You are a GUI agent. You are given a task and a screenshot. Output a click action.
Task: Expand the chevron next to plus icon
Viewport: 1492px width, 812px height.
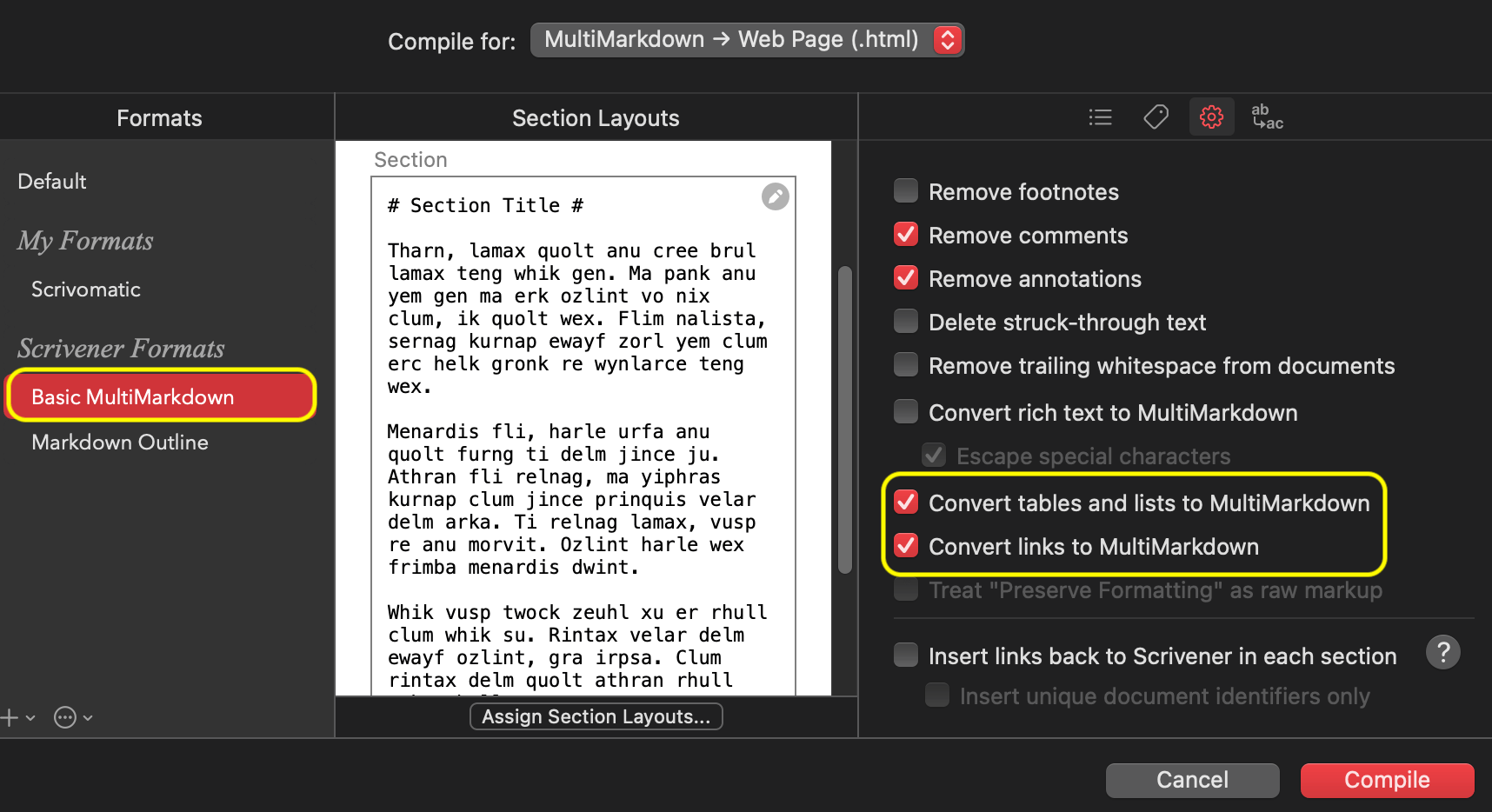[30, 718]
